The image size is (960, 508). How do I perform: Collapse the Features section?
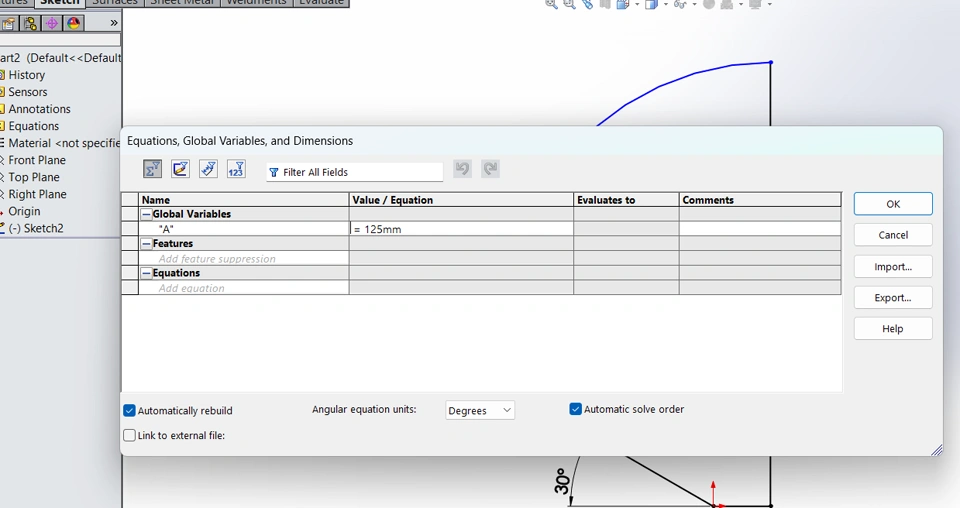click(146, 244)
